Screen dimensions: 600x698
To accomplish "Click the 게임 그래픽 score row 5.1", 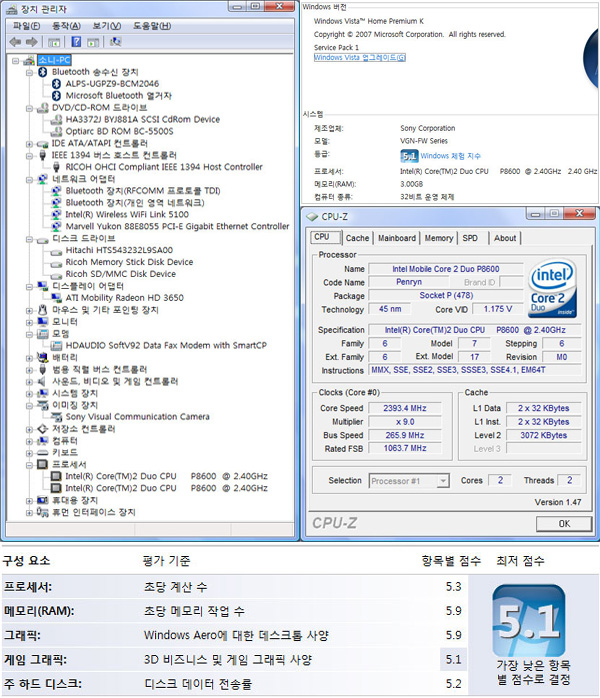I will (235, 660).
